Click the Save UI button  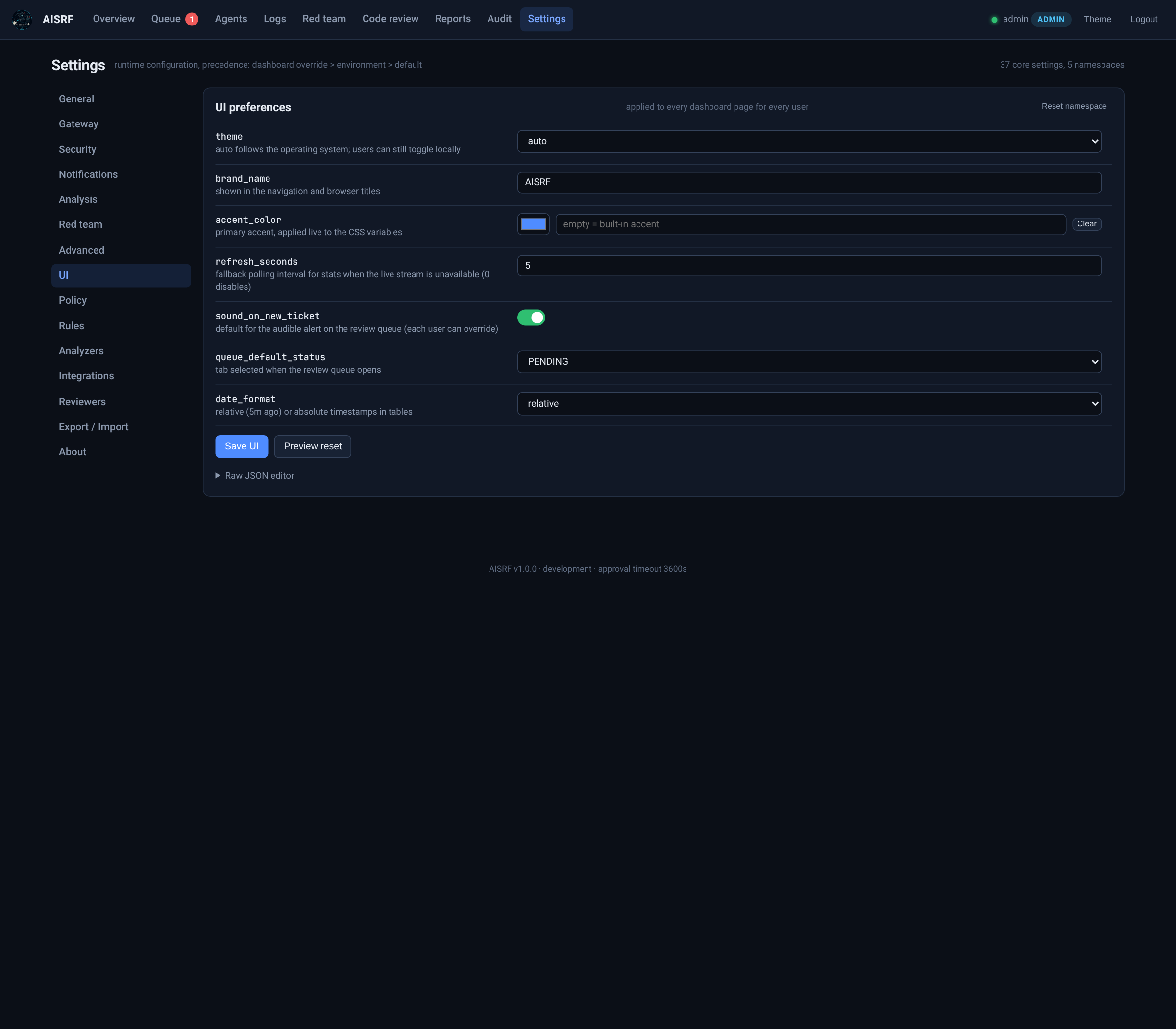coord(242,446)
